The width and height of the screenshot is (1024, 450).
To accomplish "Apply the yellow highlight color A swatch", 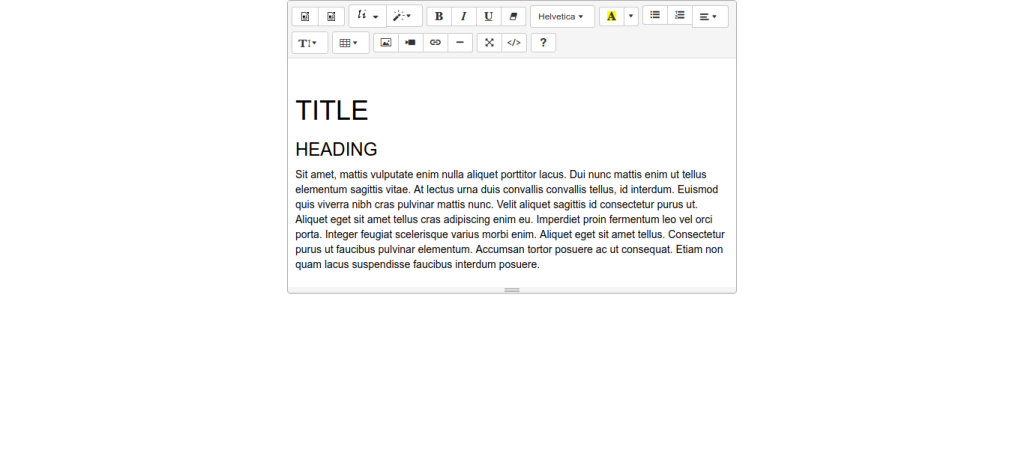I will pyautogui.click(x=611, y=16).
